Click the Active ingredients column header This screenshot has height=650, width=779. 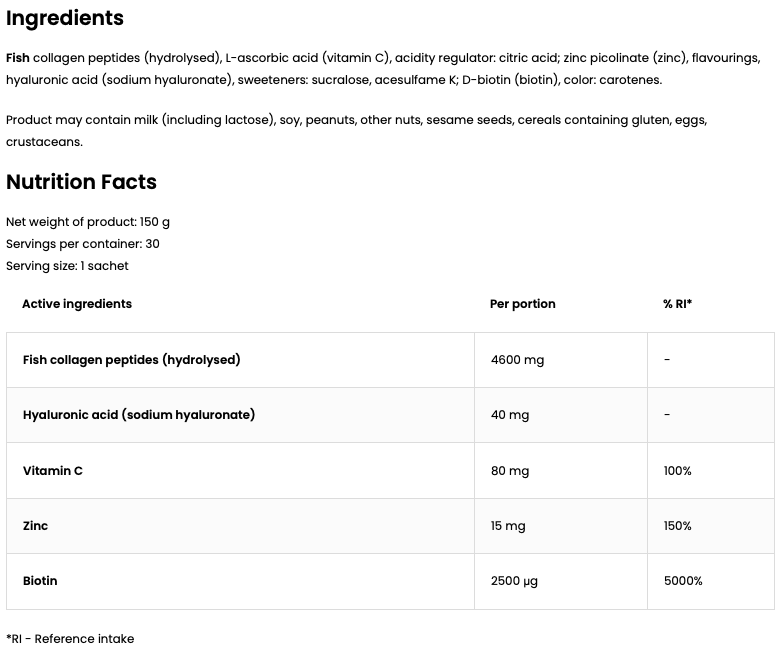77,304
